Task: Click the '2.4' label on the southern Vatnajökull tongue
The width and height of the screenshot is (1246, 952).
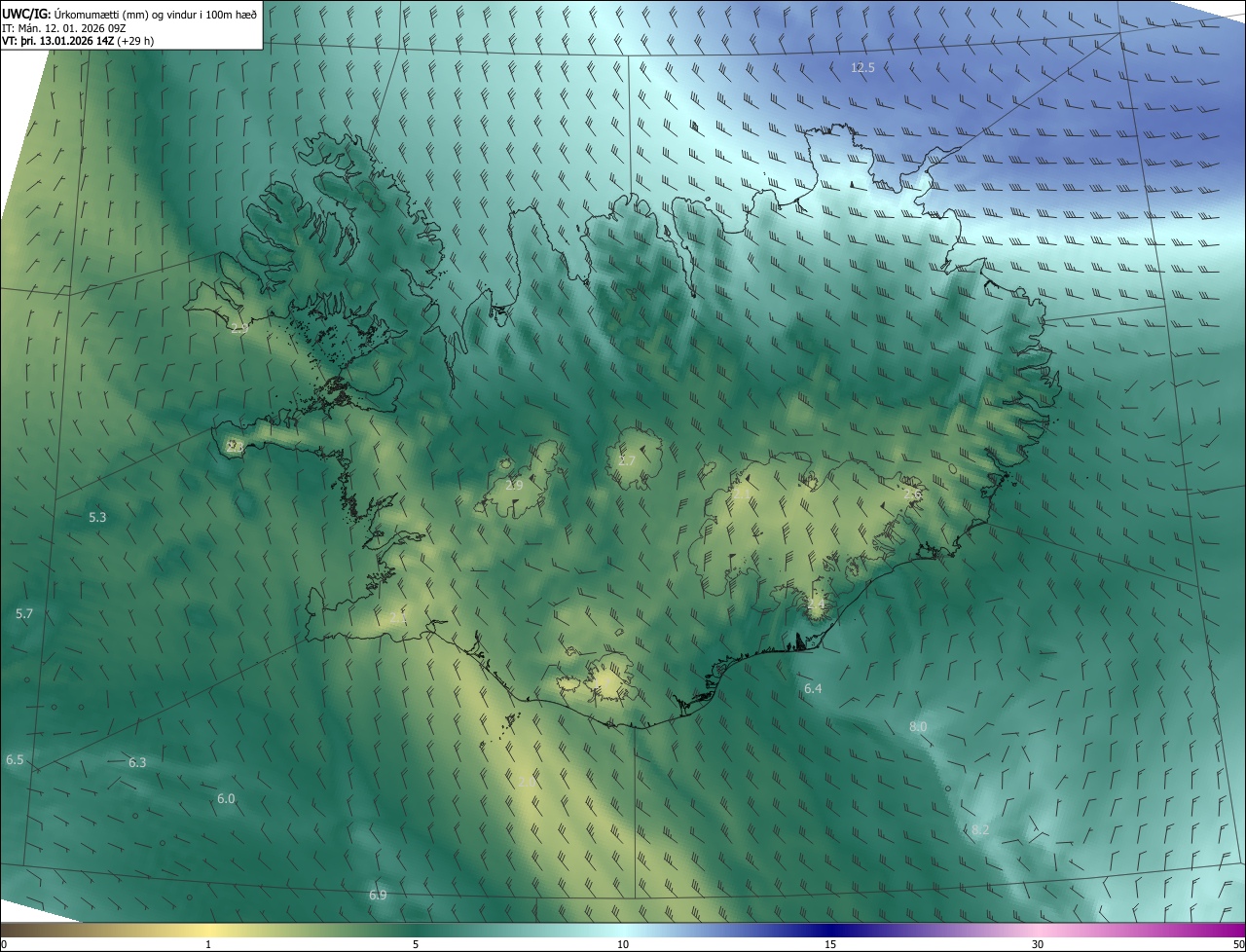Action: point(816,604)
